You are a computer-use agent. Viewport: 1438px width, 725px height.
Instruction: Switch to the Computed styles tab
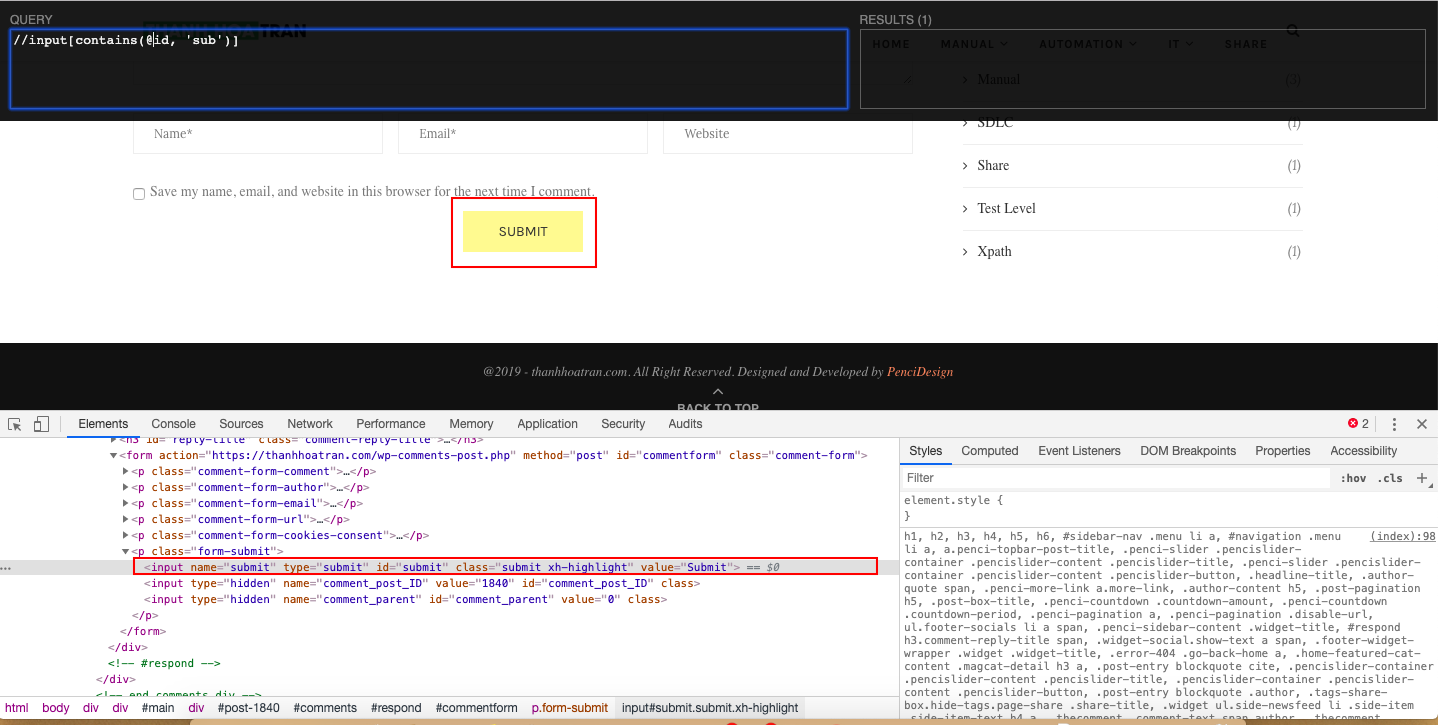coord(990,451)
